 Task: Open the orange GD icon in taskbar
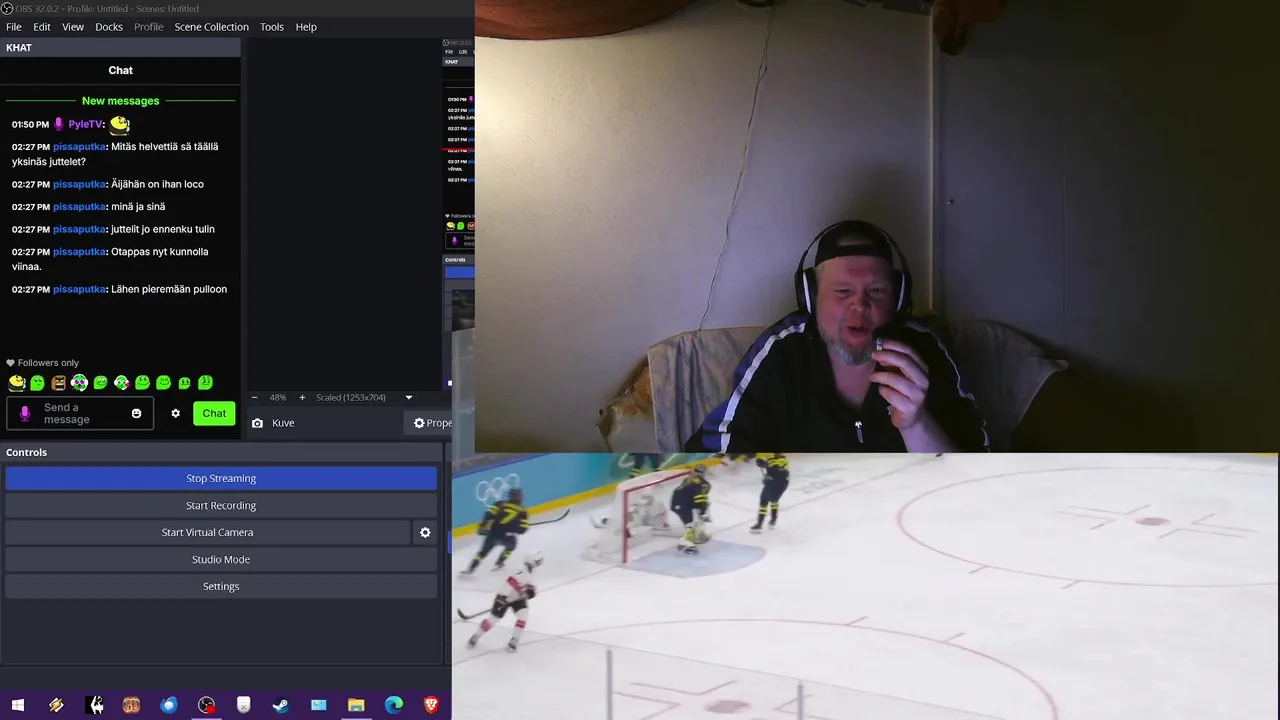click(131, 705)
